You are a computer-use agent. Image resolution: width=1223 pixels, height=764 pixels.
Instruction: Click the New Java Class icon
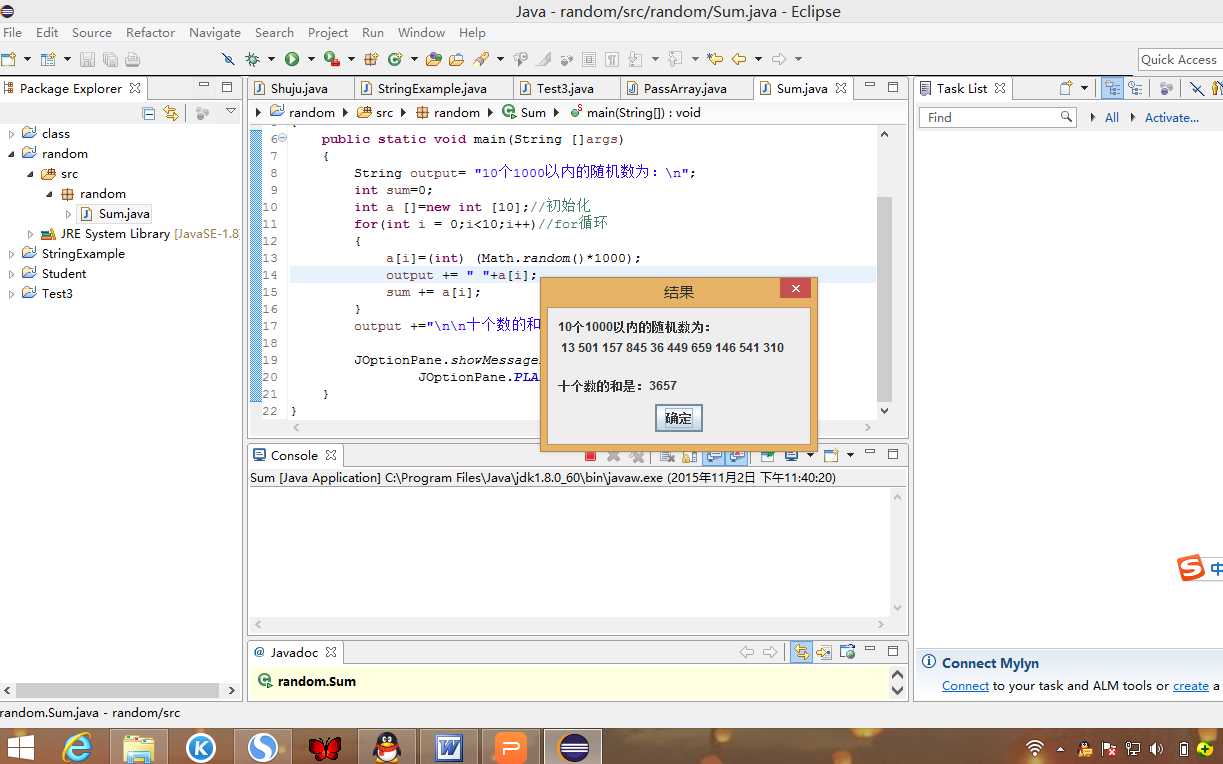(395, 60)
